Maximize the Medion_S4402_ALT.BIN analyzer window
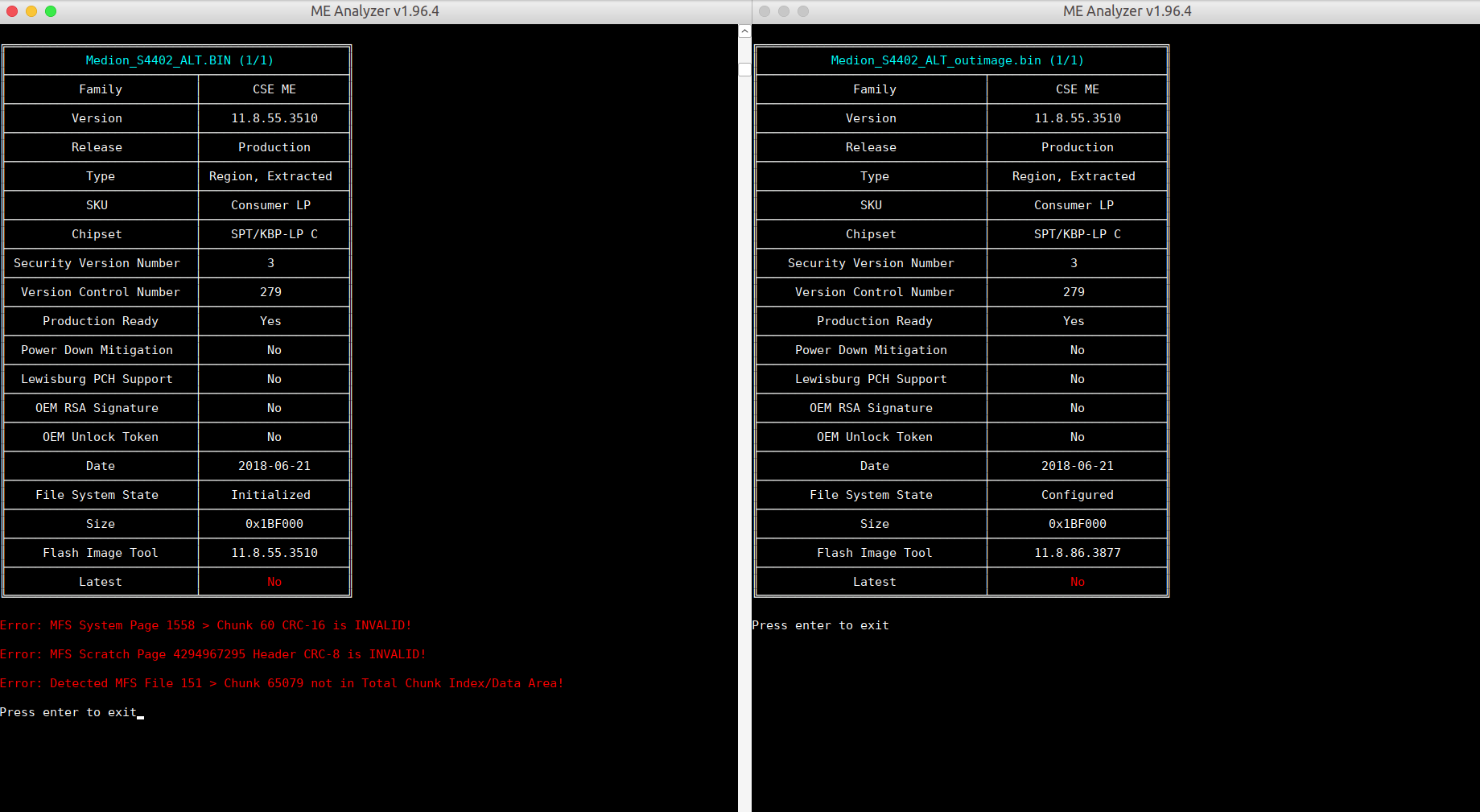1480x812 pixels. coord(51,11)
